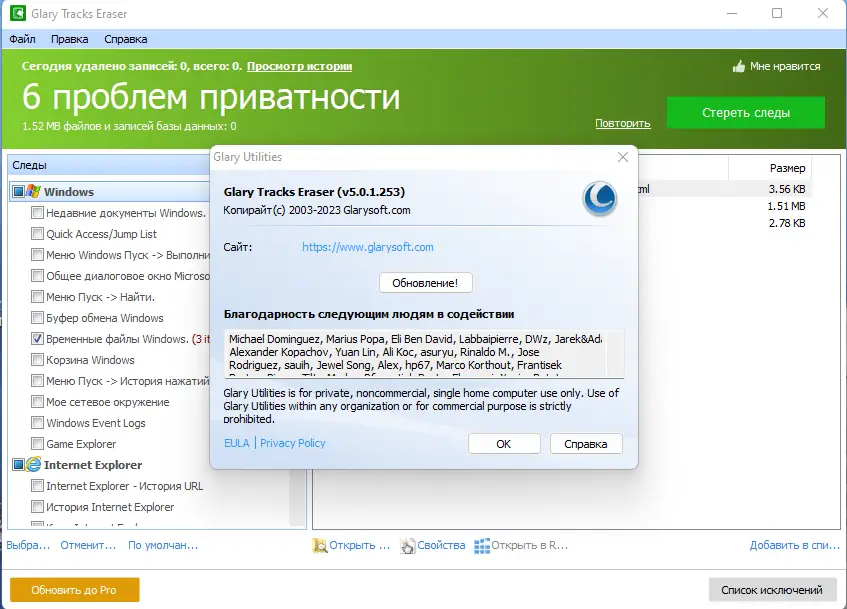Confirm the dialog with OK
Viewport: 847px width, 609px height.
(503, 444)
